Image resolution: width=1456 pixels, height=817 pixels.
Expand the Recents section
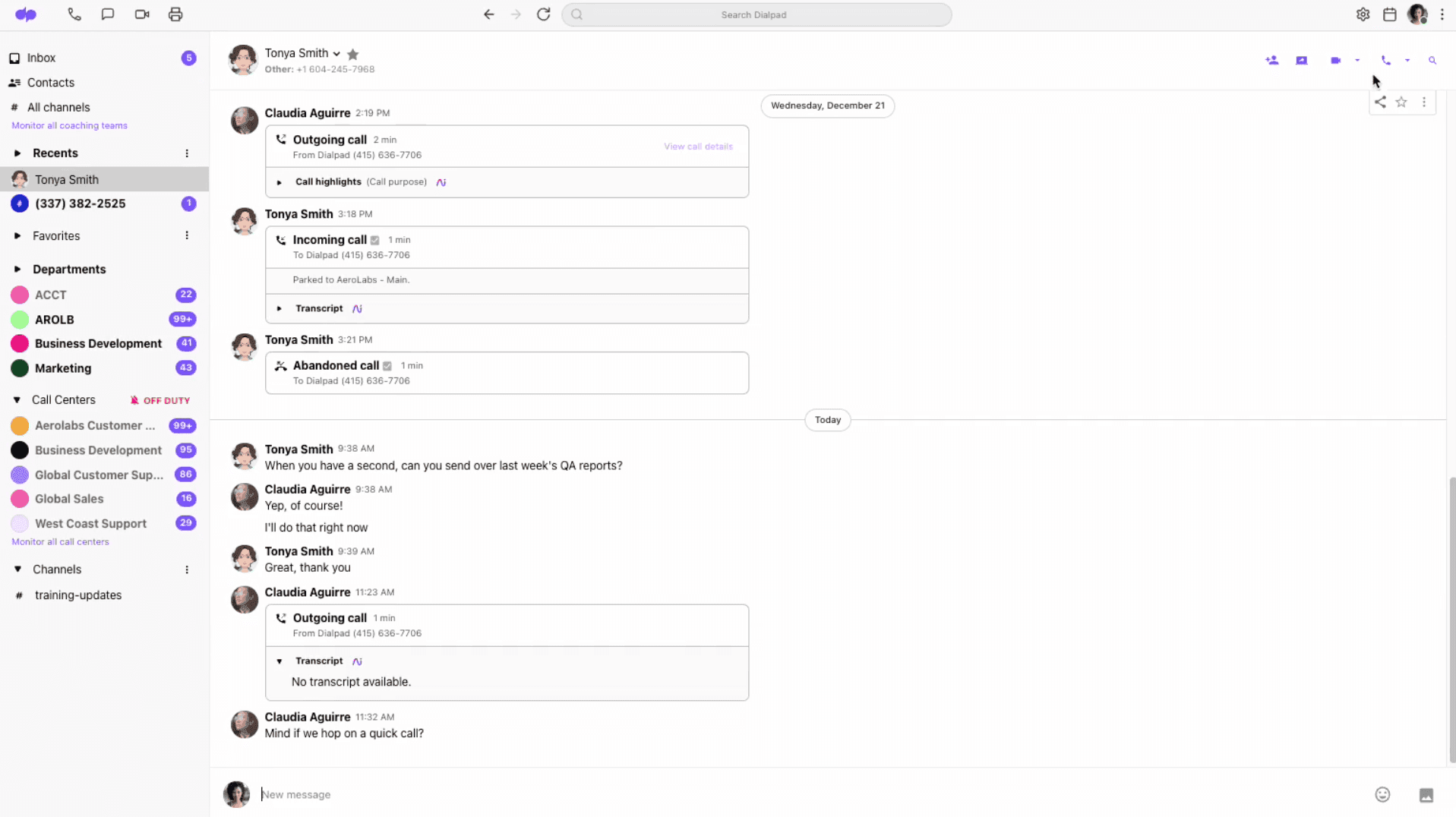(17, 153)
